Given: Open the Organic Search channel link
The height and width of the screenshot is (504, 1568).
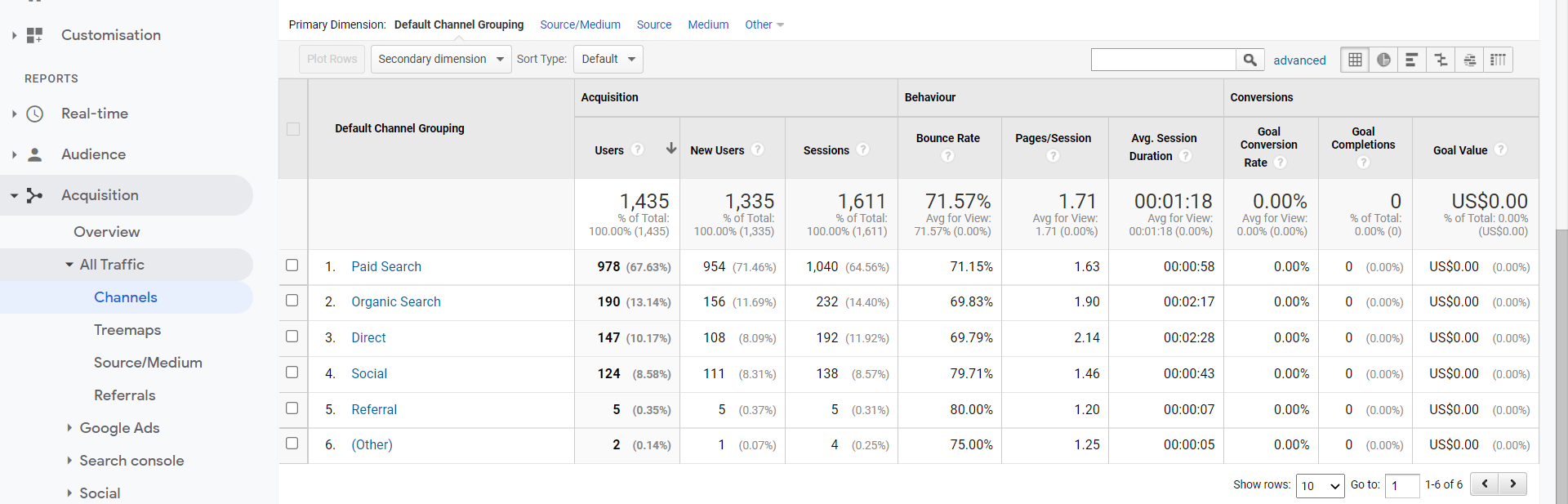Looking at the screenshot, I should click(396, 301).
